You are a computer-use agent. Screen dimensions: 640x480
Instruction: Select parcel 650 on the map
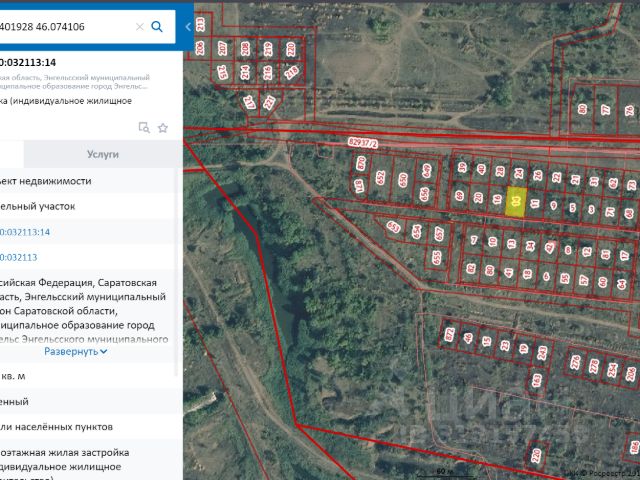[x=403, y=180]
